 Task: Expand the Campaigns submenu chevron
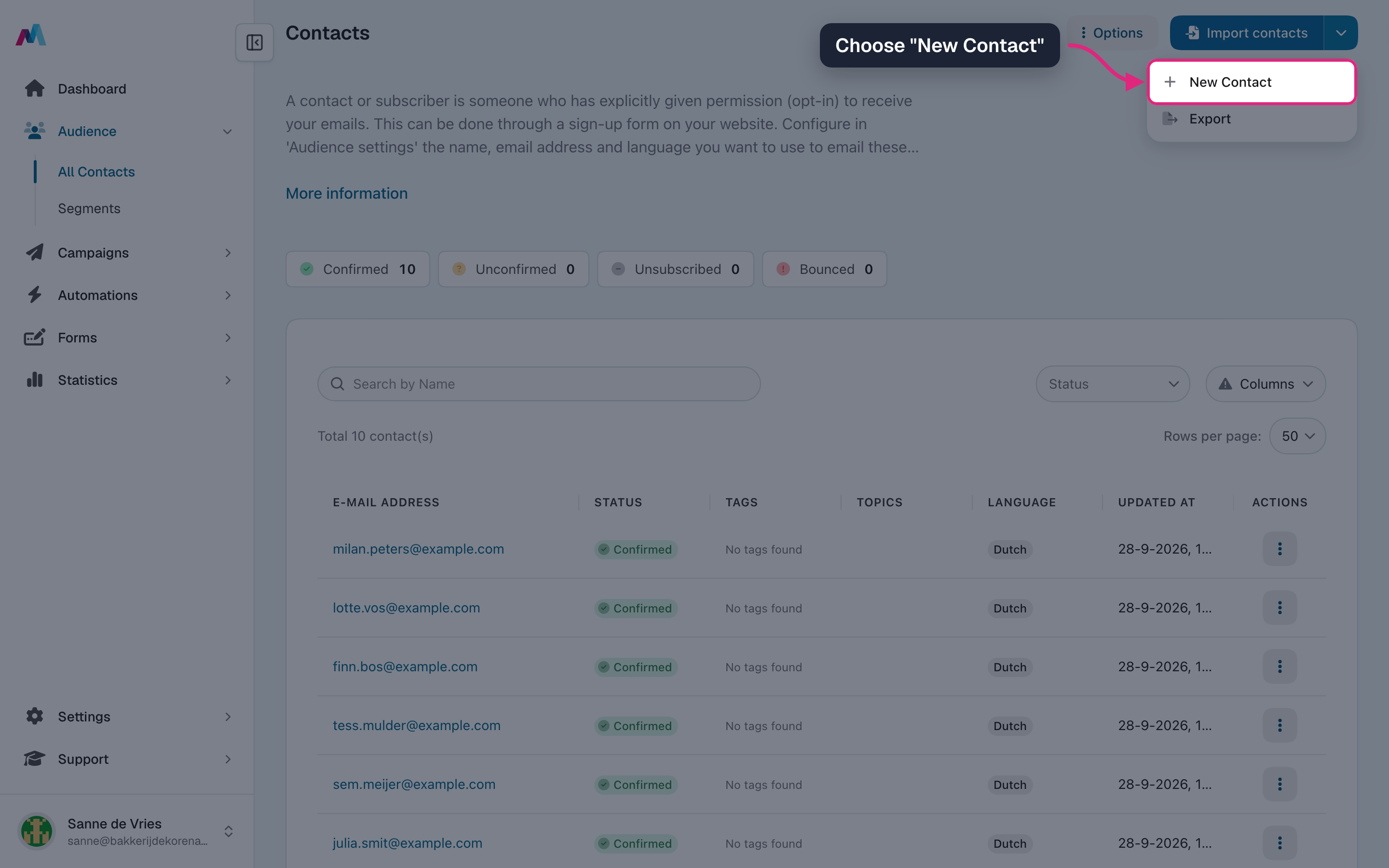(x=228, y=253)
